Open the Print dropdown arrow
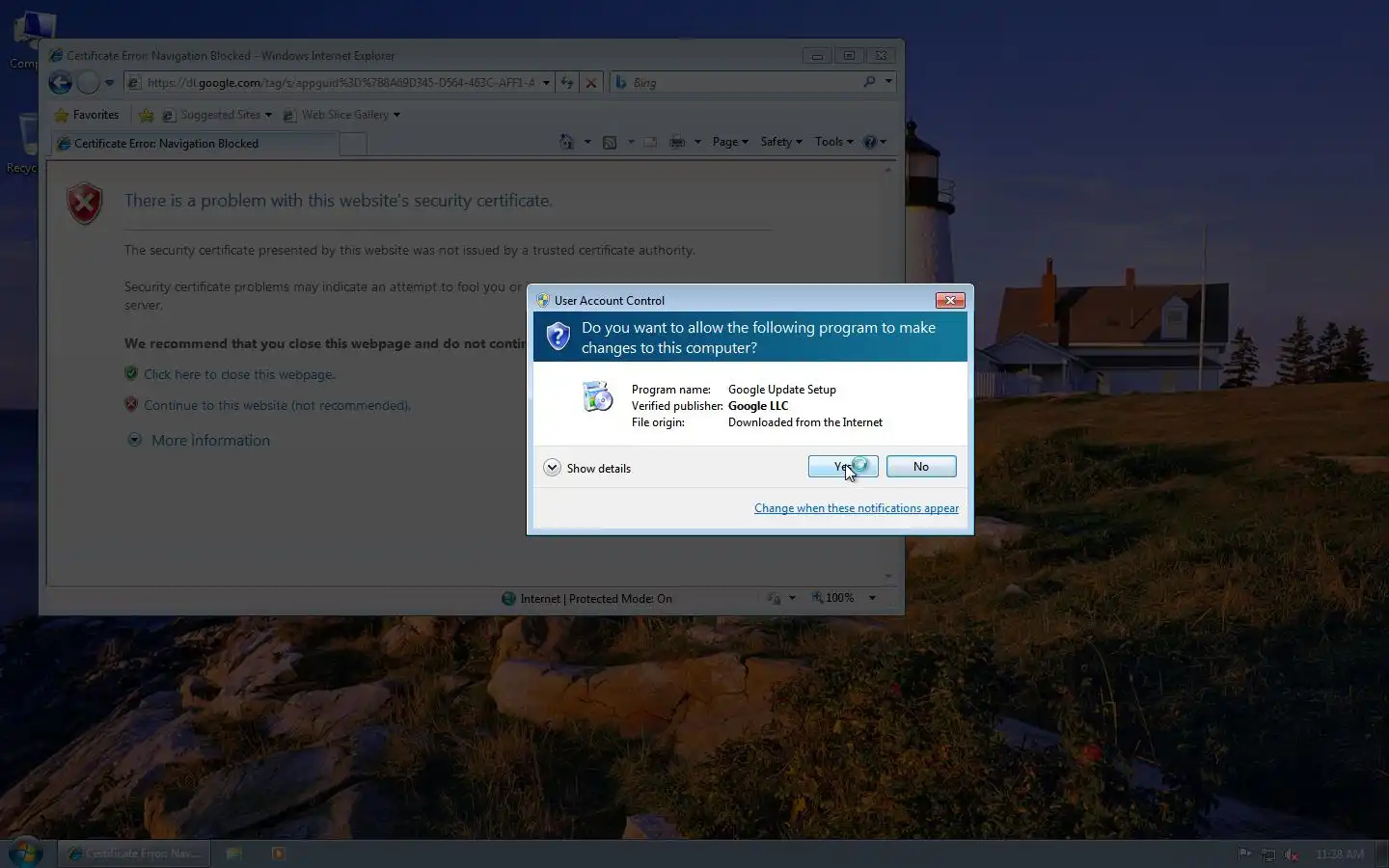This screenshot has width=1389, height=868. click(697, 142)
